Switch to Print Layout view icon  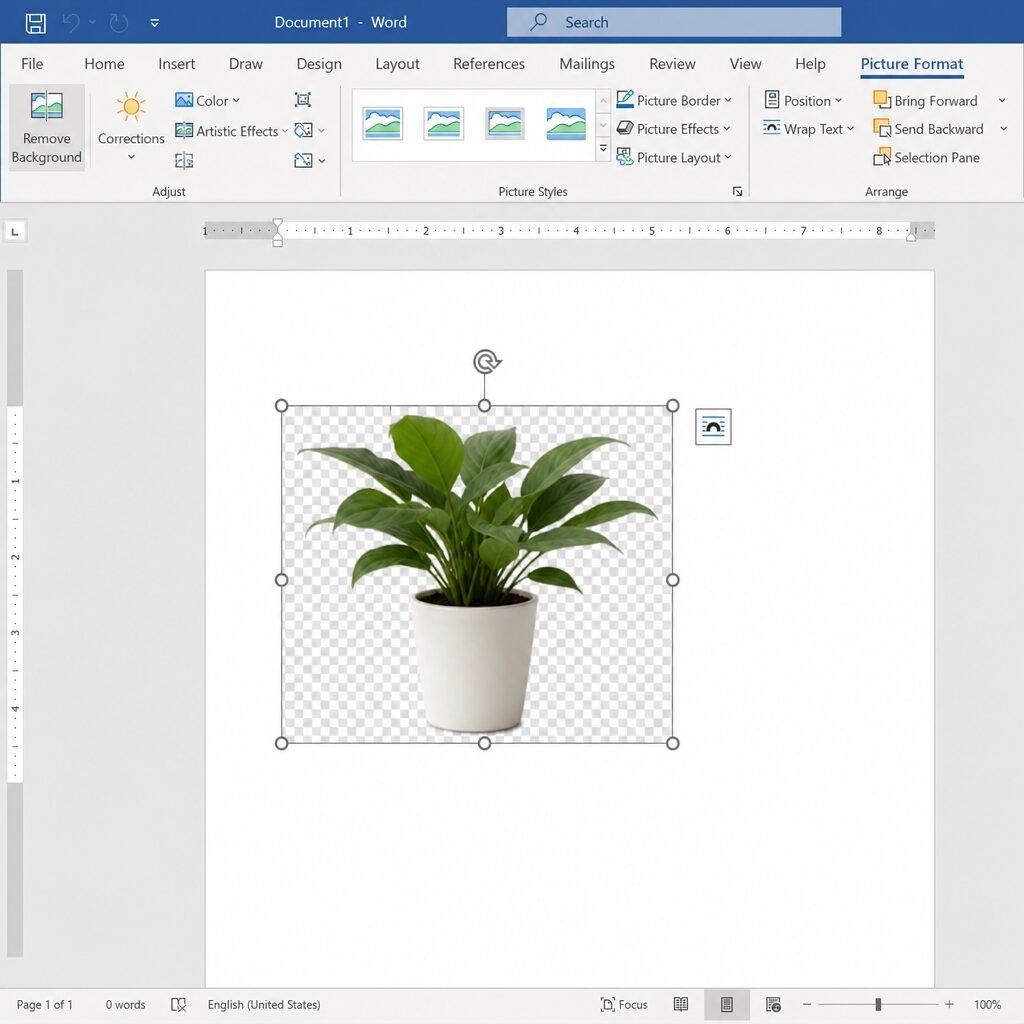(726, 1004)
